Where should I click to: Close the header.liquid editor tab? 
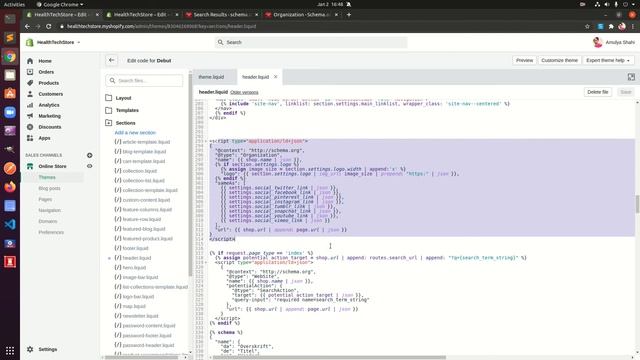click(276, 77)
